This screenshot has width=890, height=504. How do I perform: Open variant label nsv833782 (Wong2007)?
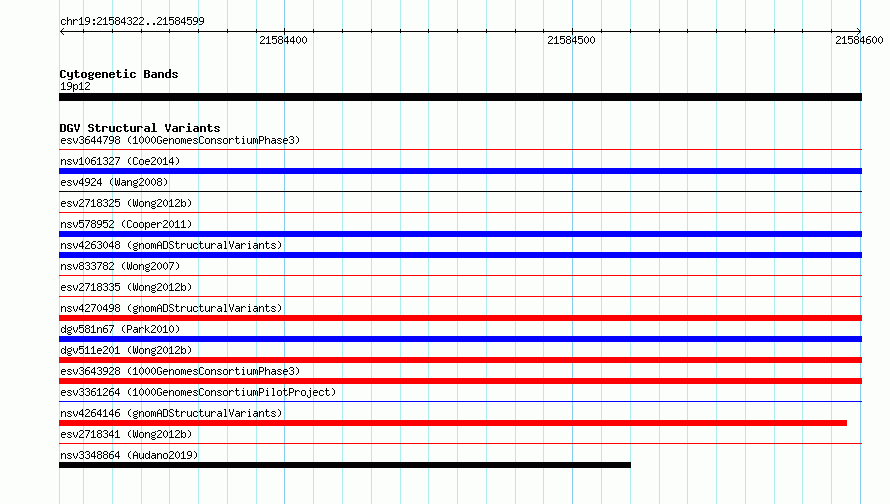click(120, 266)
